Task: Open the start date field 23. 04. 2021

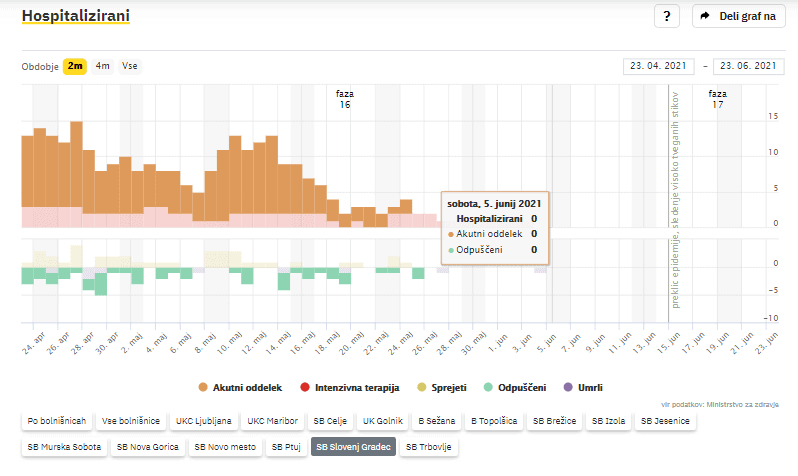Action: [659, 66]
